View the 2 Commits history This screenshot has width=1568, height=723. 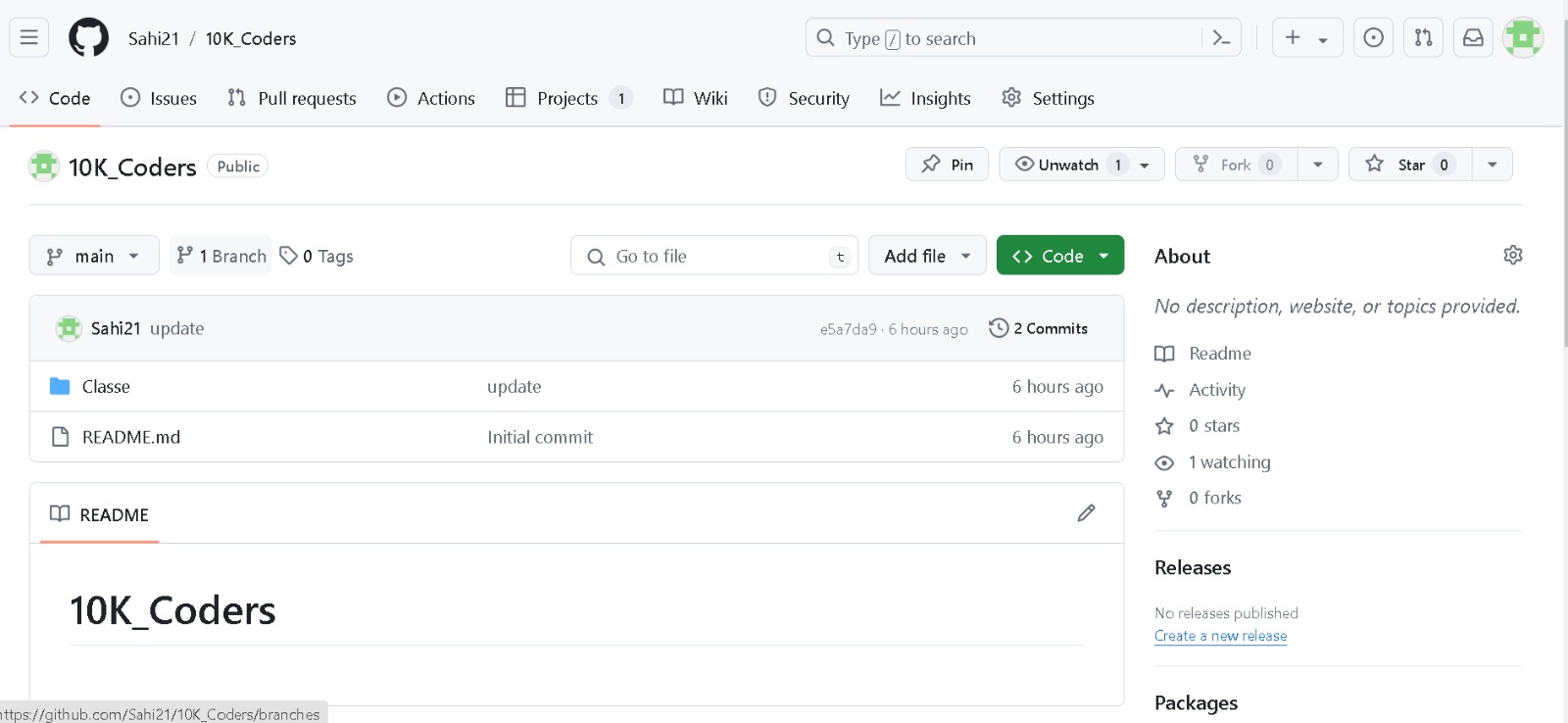(1039, 328)
